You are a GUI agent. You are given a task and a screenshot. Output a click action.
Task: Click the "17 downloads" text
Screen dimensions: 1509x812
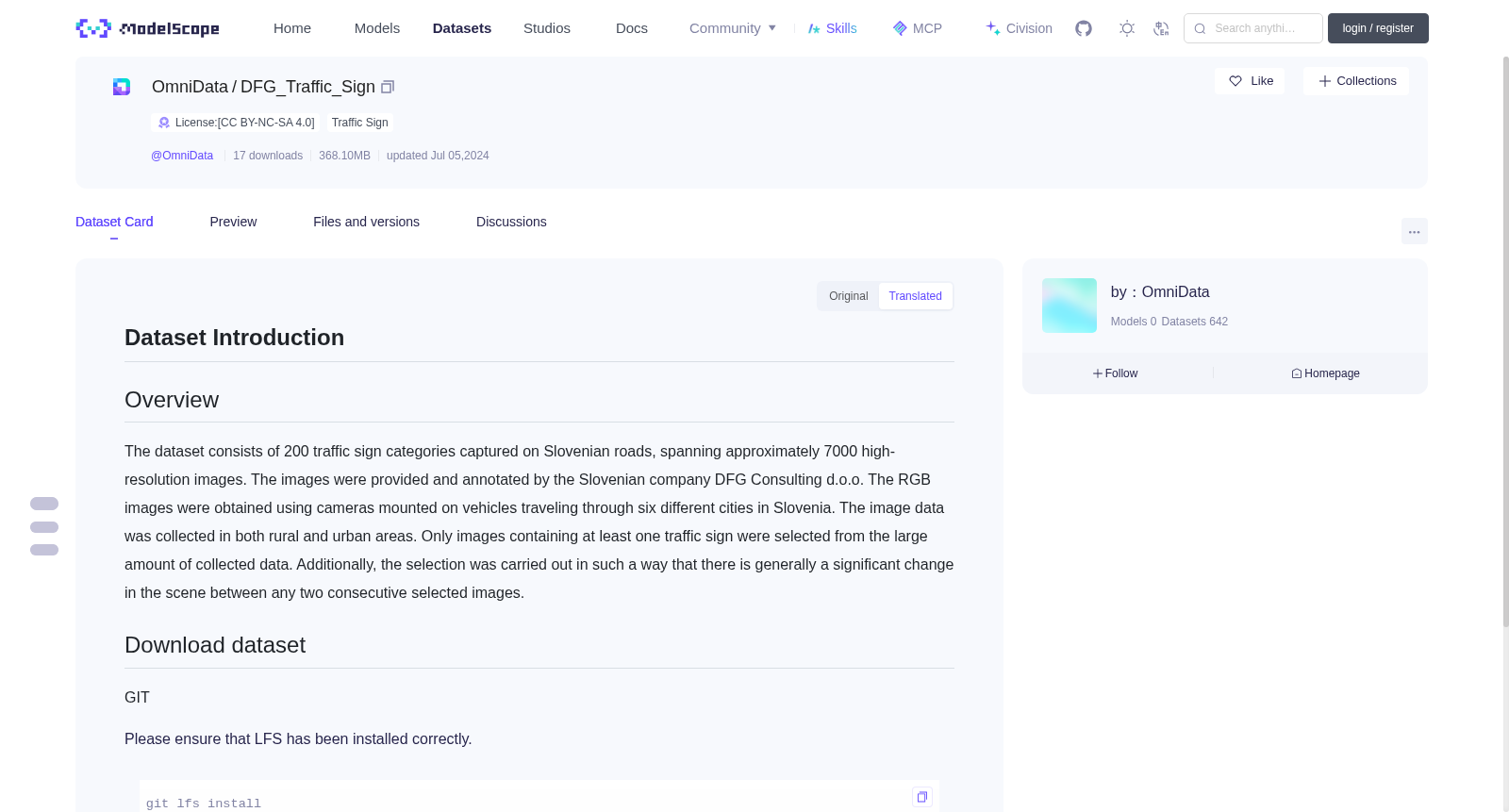coord(268,156)
